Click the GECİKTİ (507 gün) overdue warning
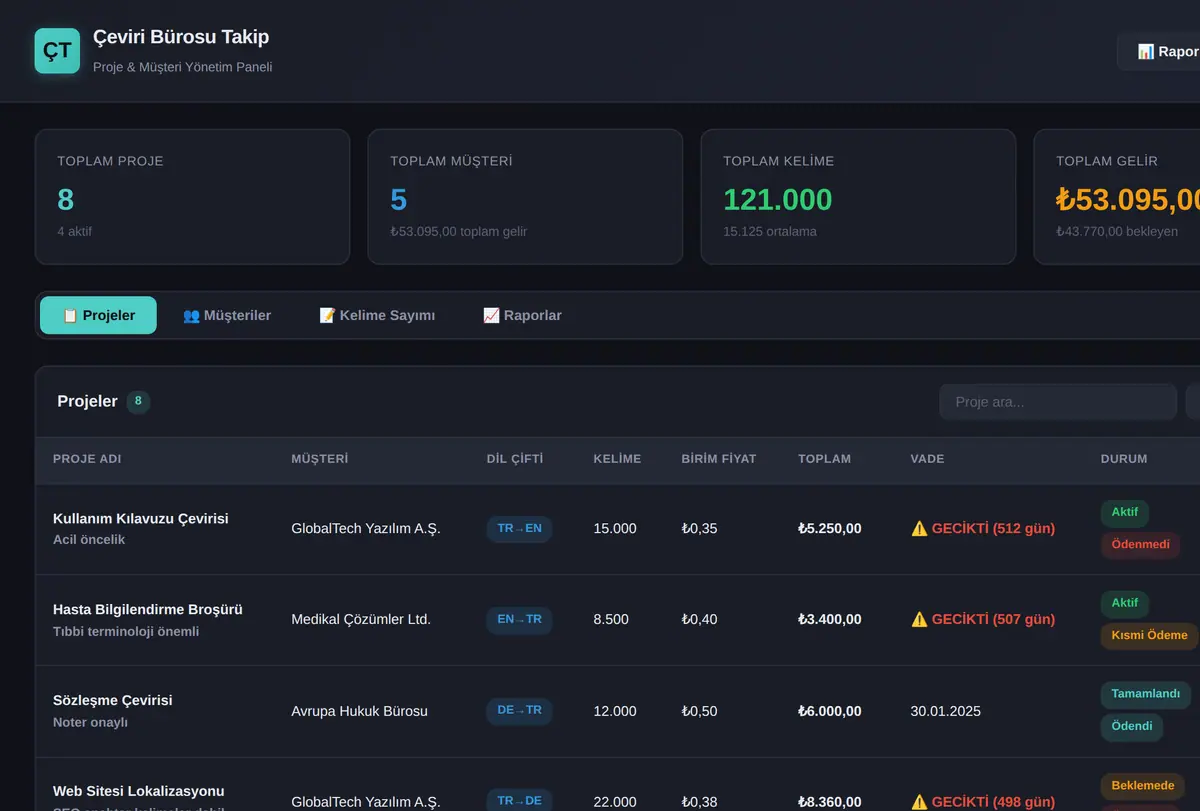This screenshot has width=1200, height=811. coord(983,619)
